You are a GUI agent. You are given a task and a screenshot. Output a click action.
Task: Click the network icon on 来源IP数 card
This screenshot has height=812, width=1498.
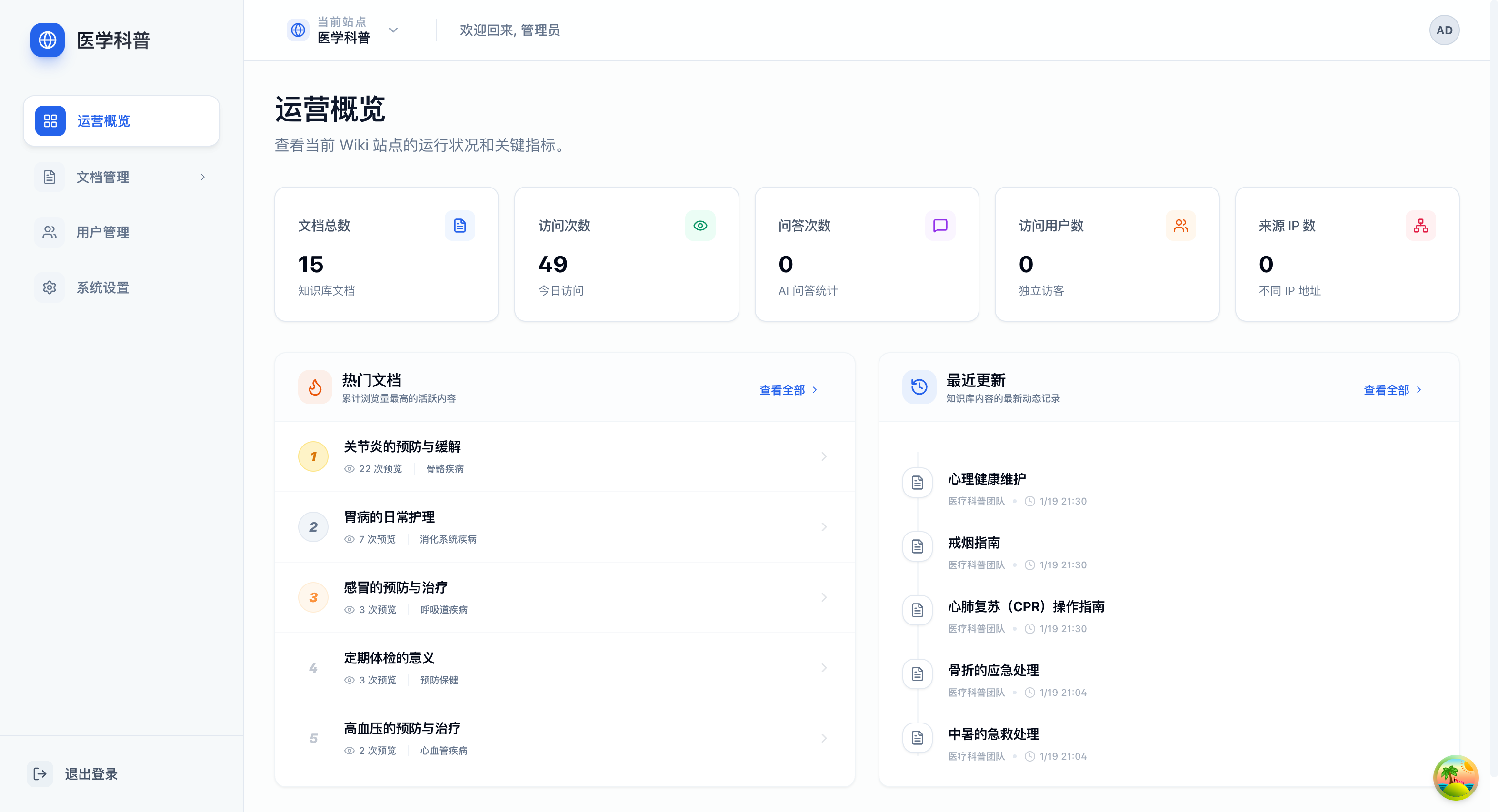point(1421,226)
